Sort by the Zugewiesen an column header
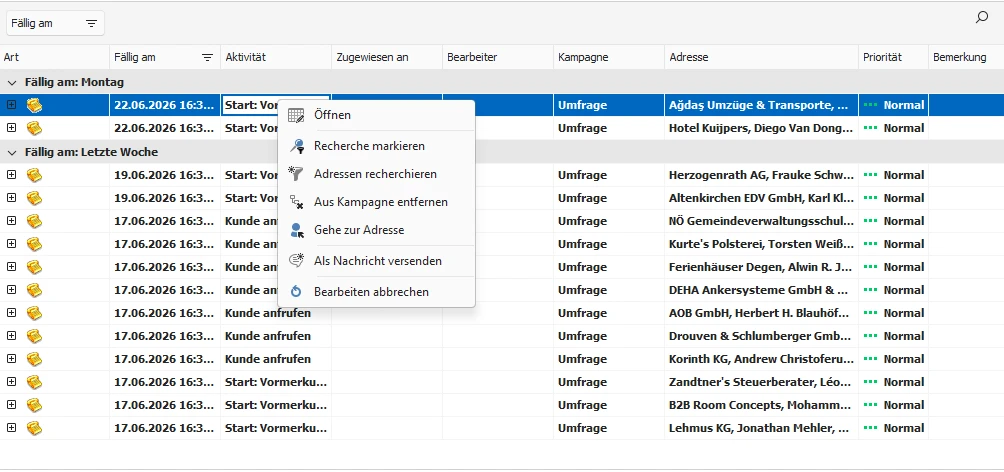Screen dimensions: 1004x472 (x=387, y=58)
